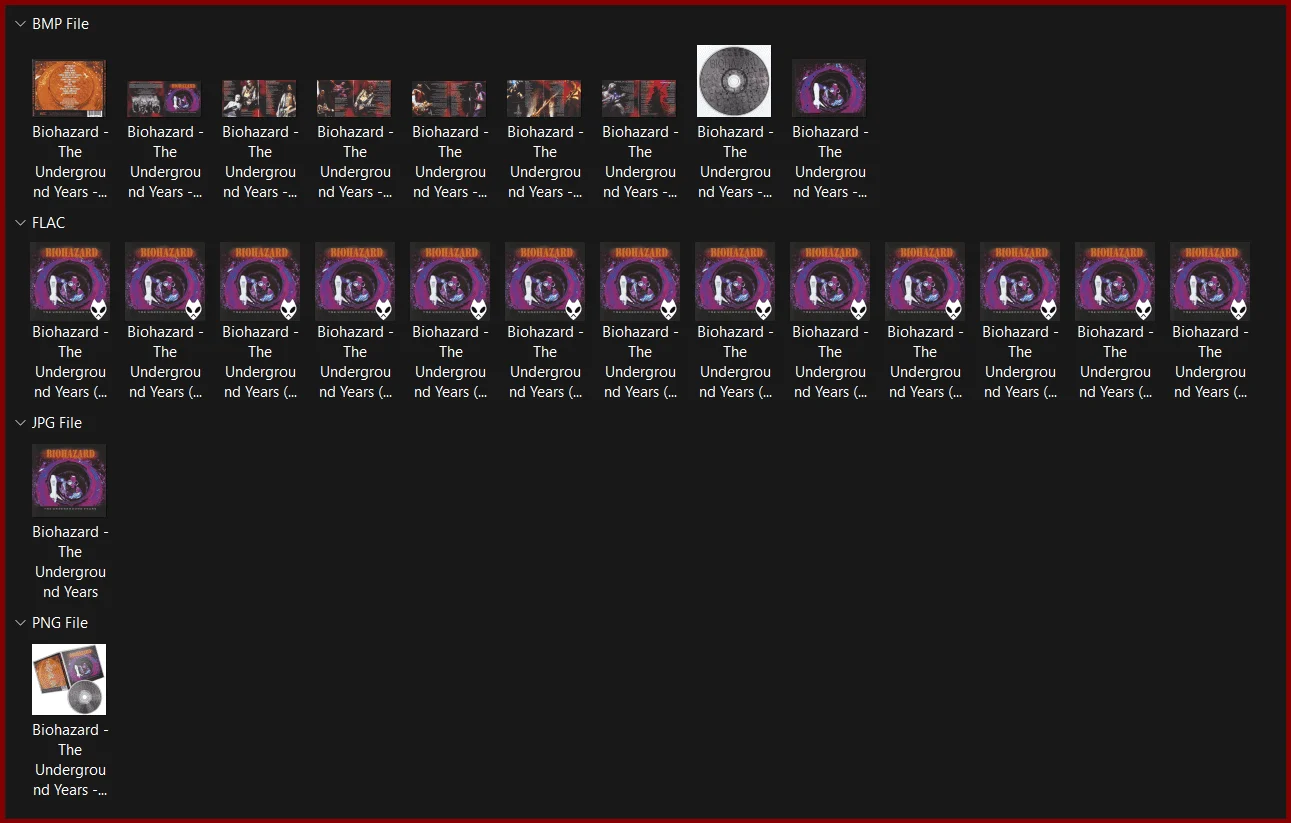Click the file name under the JPG thumbnail
Screen dimensions: 1291x823
point(70,562)
